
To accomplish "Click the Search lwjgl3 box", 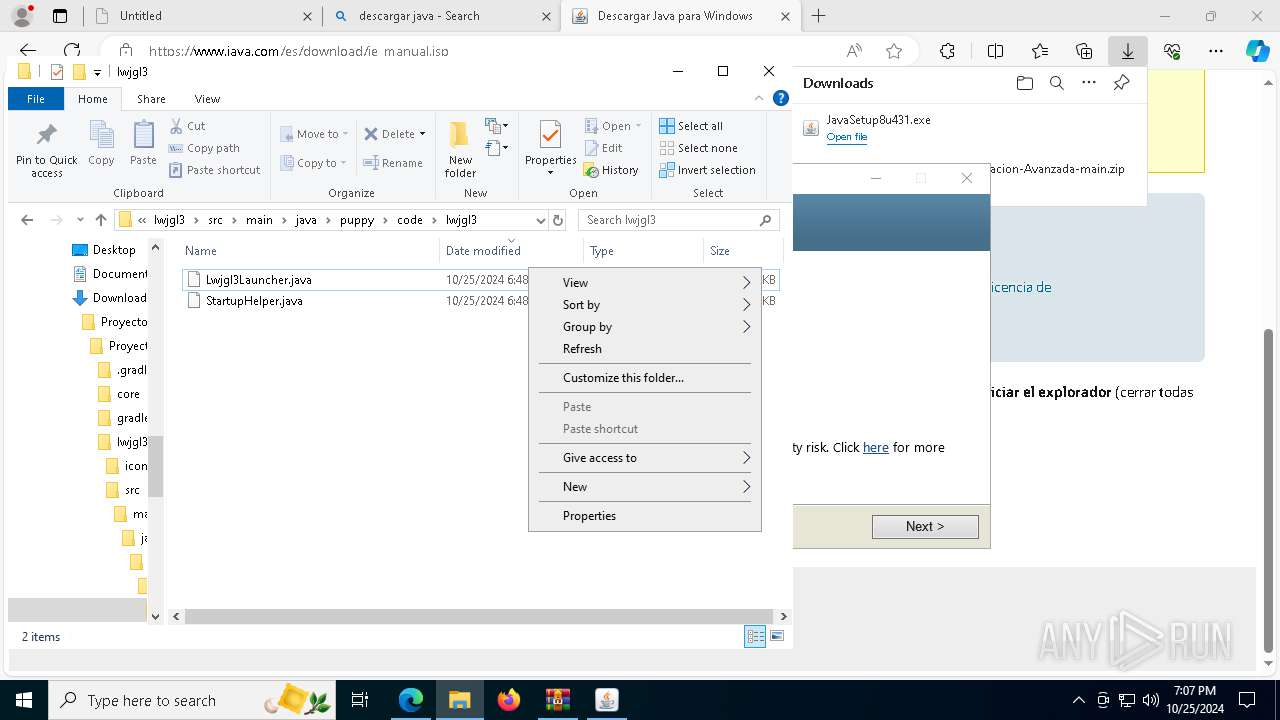I will tap(678, 220).
